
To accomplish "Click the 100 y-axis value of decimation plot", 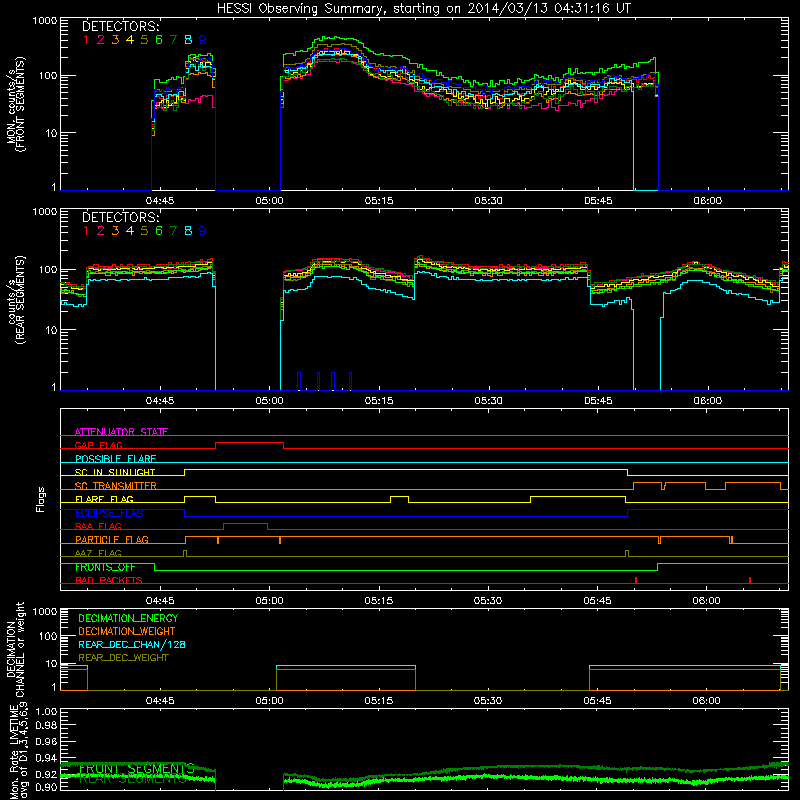I will coord(48,636).
